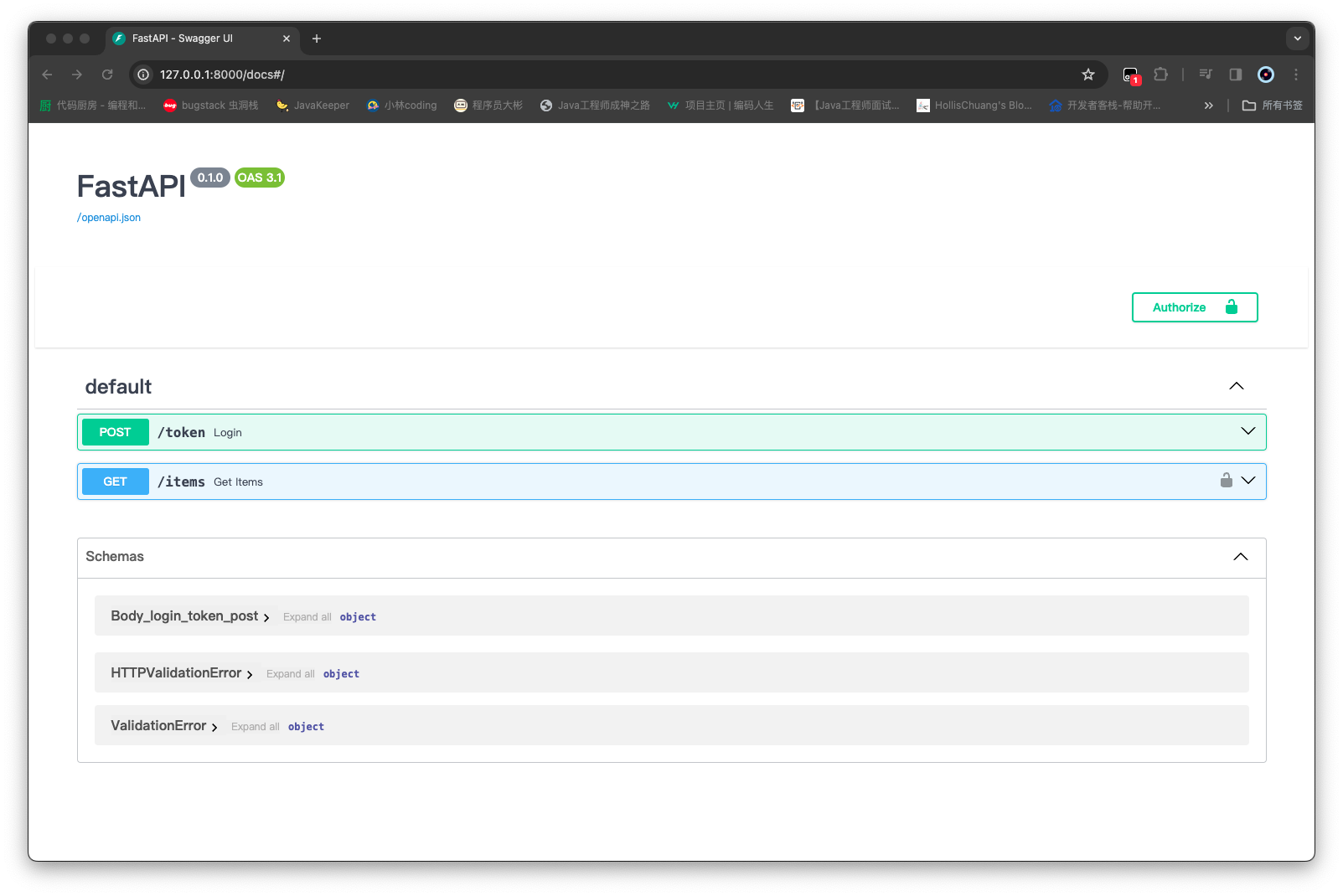Screen dimensions: 1343x896
Task: Reload the Swagger UI page
Action: [107, 75]
